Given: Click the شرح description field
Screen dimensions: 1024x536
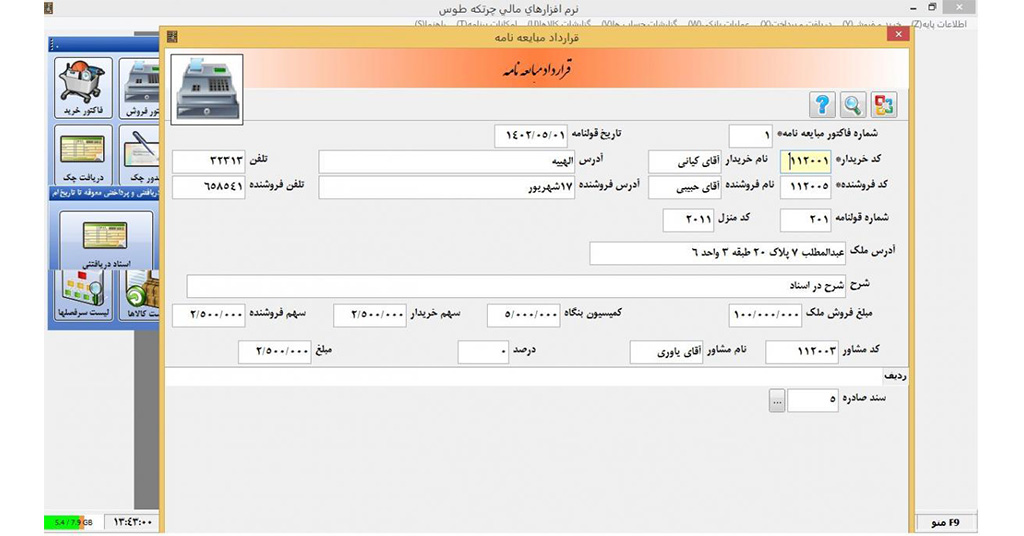Looking at the screenshot, I should click(x=516, y=286).
